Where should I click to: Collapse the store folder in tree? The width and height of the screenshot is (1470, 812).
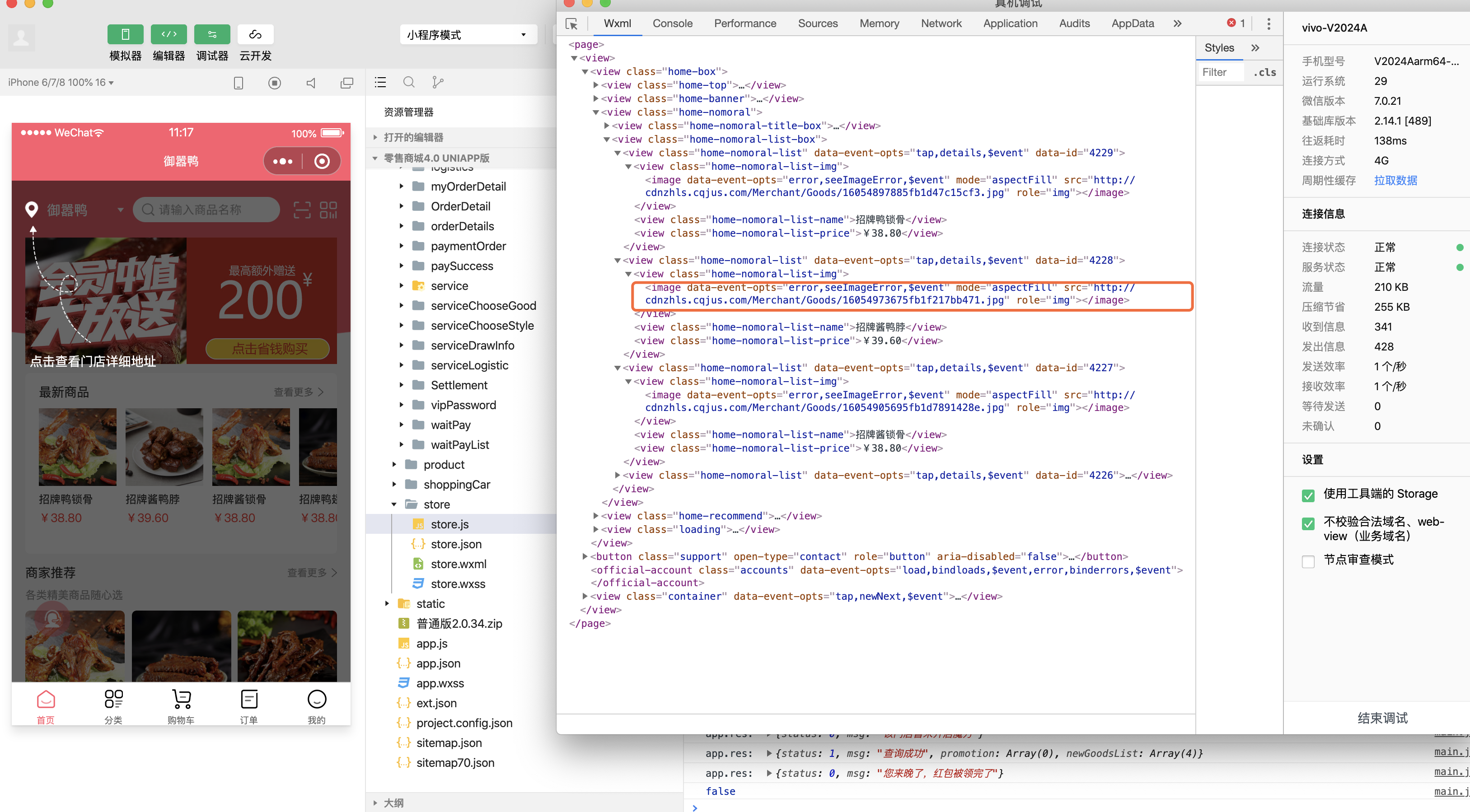[394, 504]
